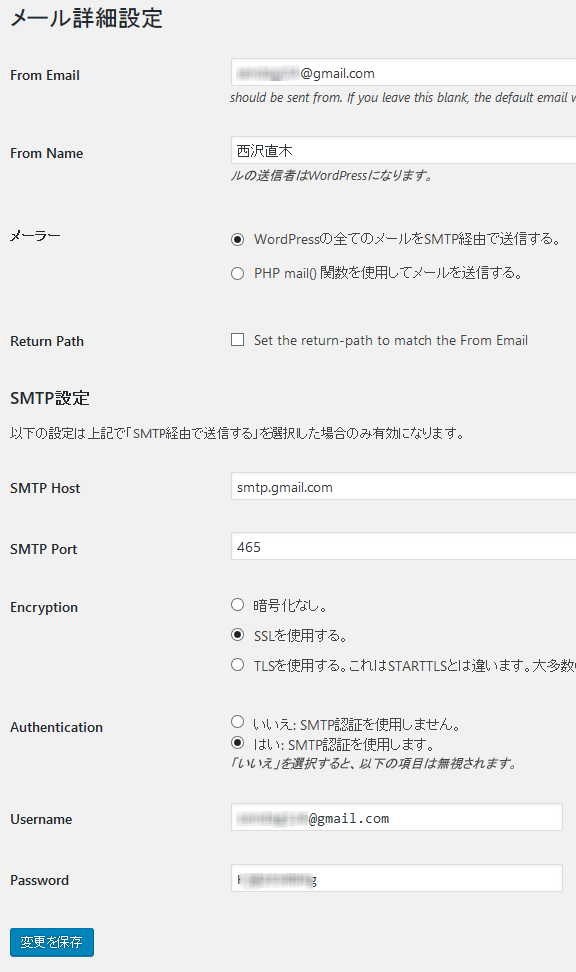Enable Set the return-path checkbox
Screen dimensions: 576x972
click(x=237, y=340)
